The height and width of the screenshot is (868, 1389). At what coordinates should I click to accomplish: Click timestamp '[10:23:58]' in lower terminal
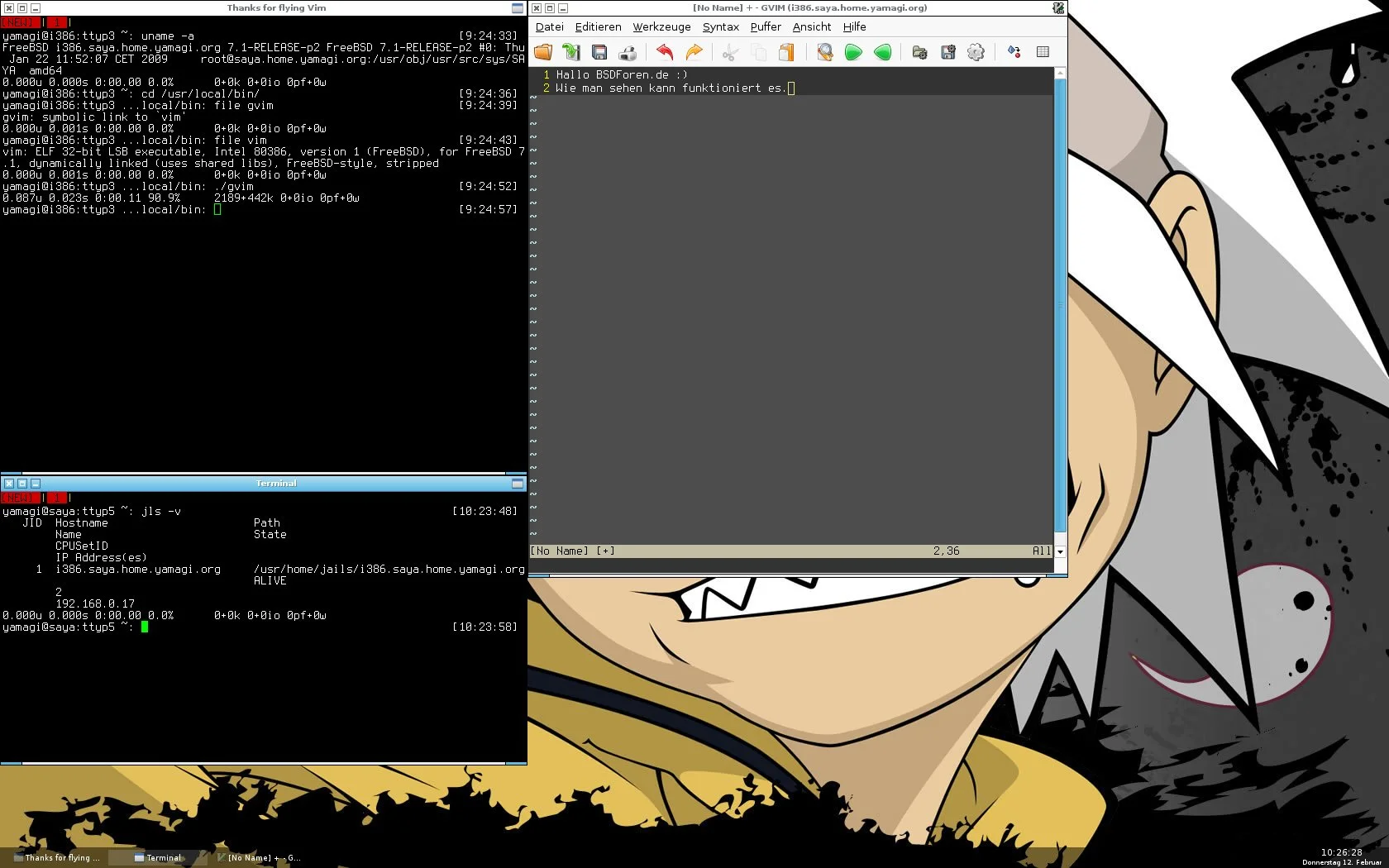[484, 627]
